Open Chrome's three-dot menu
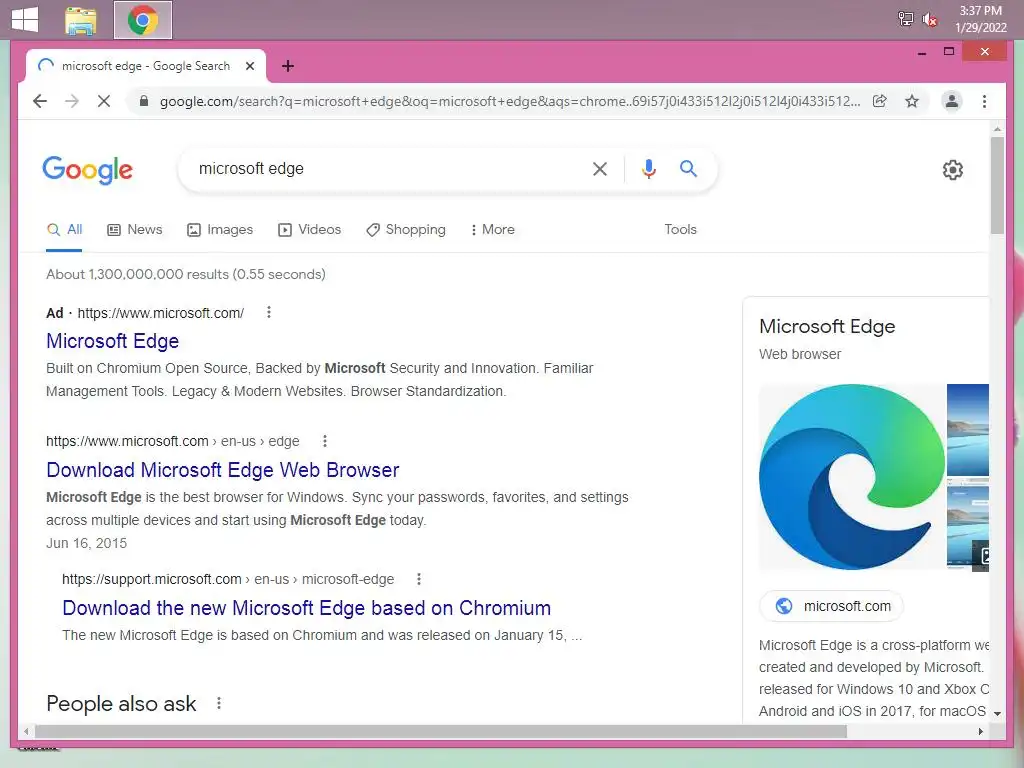This screenshot has height=768, width=1024. point(984,101)
